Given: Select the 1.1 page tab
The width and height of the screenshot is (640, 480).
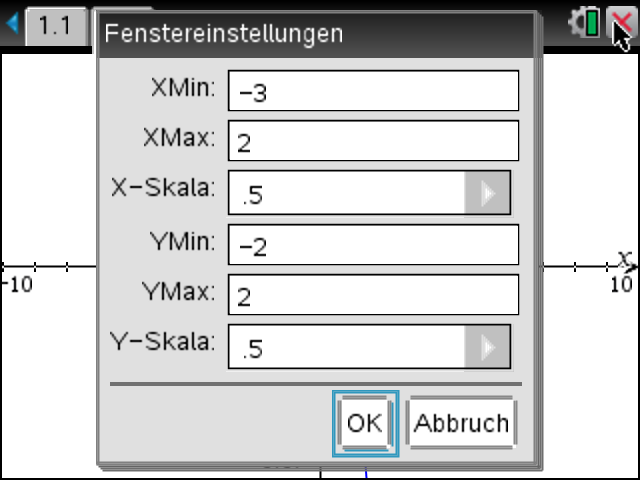Looking at the screenshot, I should pyautogui.click(x=56, y=25).
